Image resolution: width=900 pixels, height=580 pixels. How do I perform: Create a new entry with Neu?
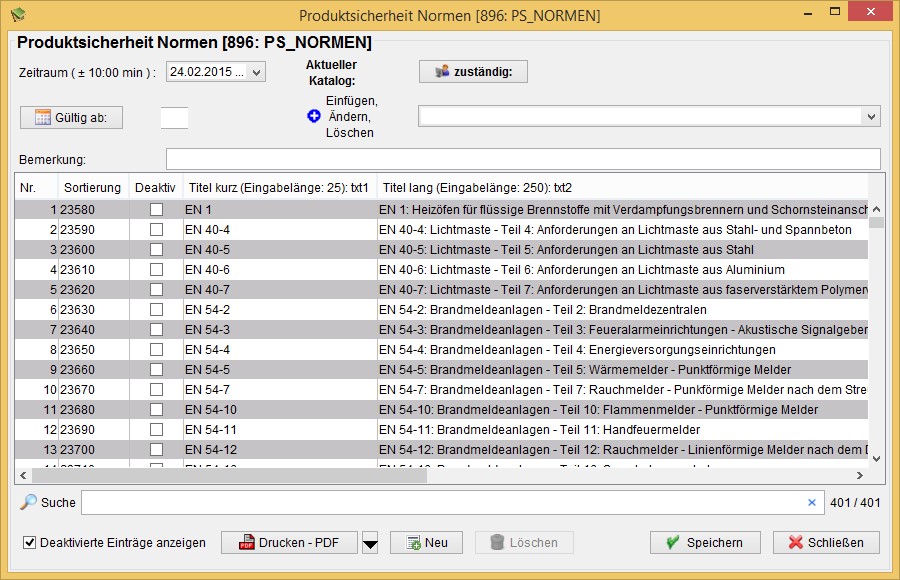point(426,542)
